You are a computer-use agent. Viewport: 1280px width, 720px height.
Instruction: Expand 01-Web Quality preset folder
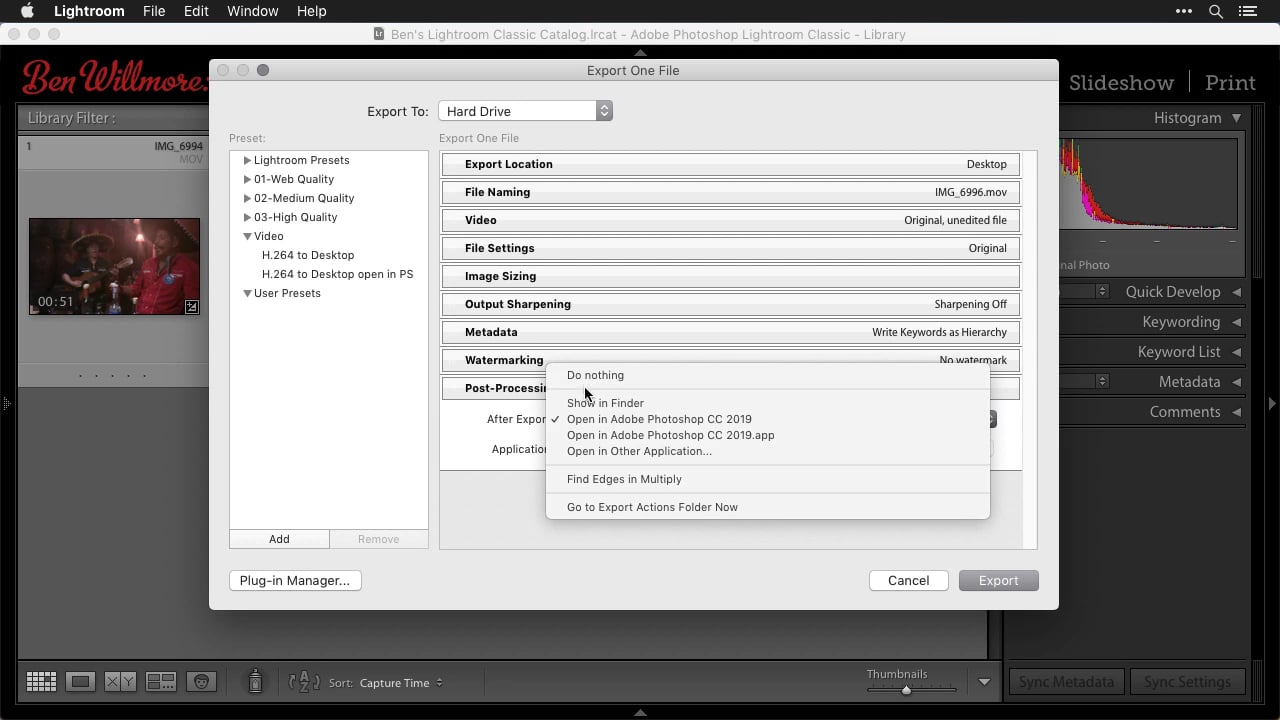pos(247,179)
